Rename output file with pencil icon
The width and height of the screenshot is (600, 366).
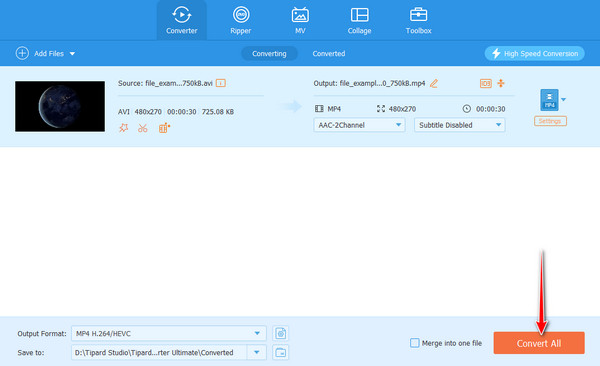[434, 83]
